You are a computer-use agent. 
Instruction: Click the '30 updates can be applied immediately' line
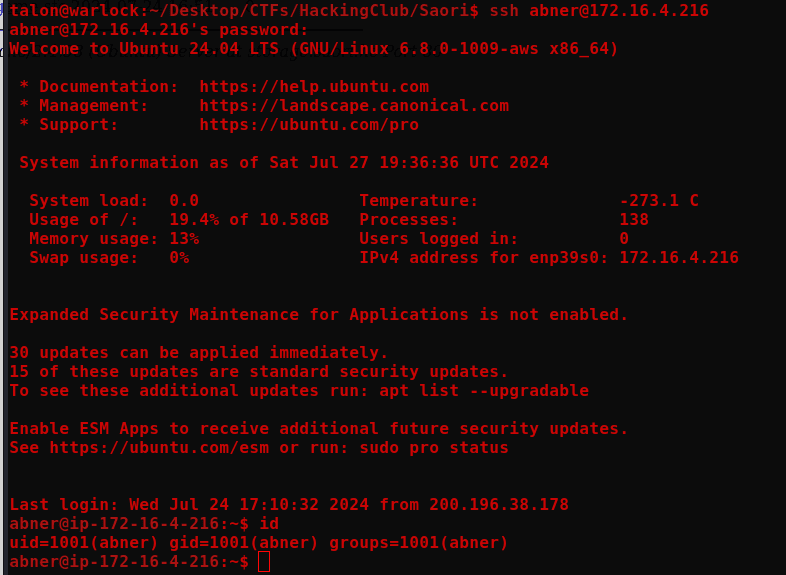click(199, 353)
